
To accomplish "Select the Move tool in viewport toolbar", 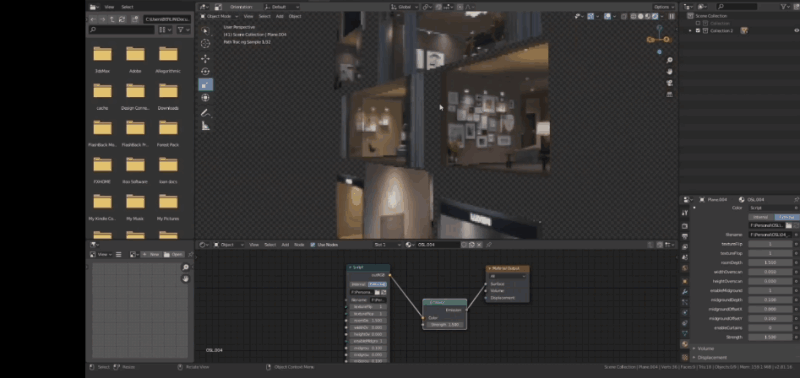I will 205,59.
